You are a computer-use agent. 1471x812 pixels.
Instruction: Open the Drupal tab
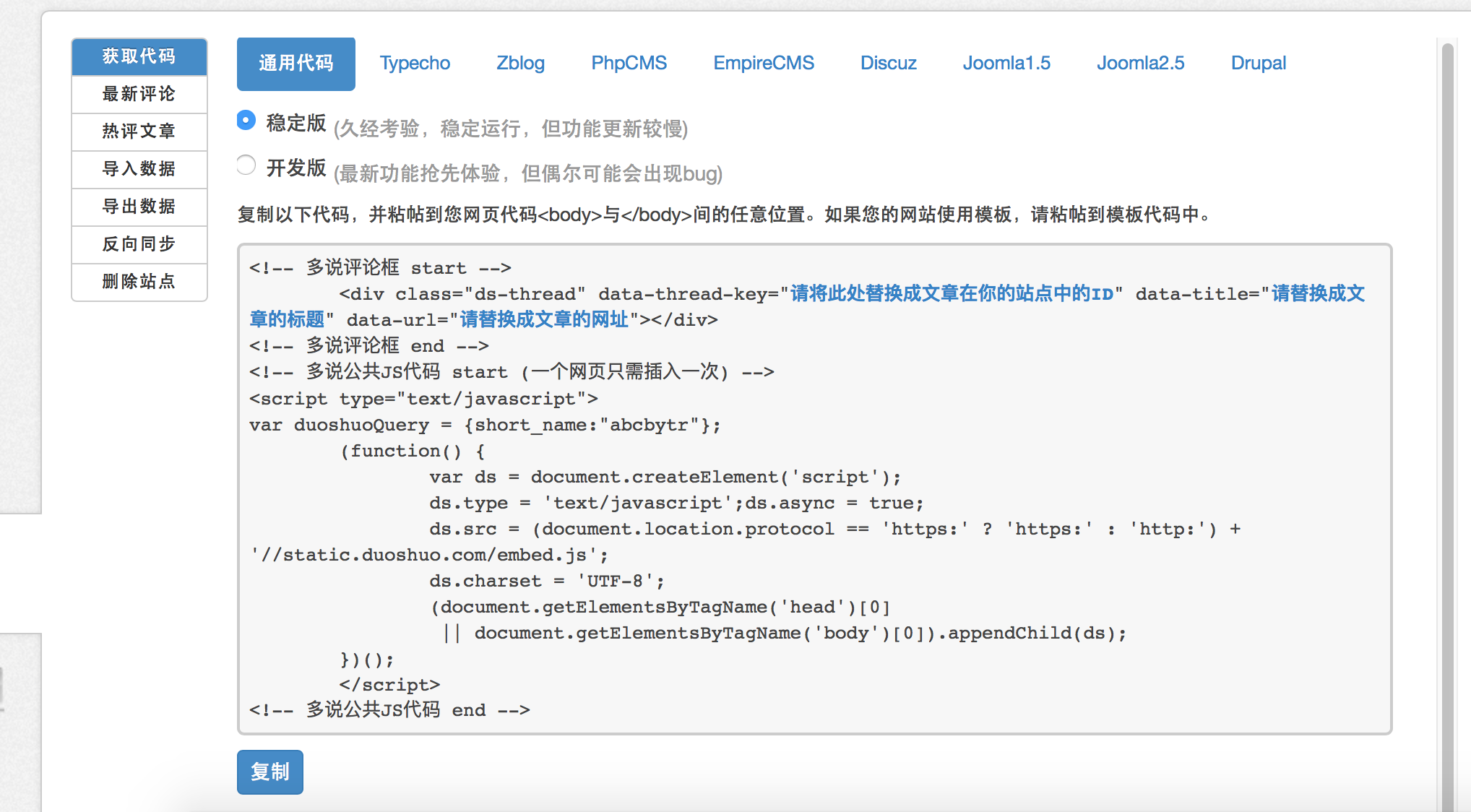pyautogui.click(x=1258, y=64)
